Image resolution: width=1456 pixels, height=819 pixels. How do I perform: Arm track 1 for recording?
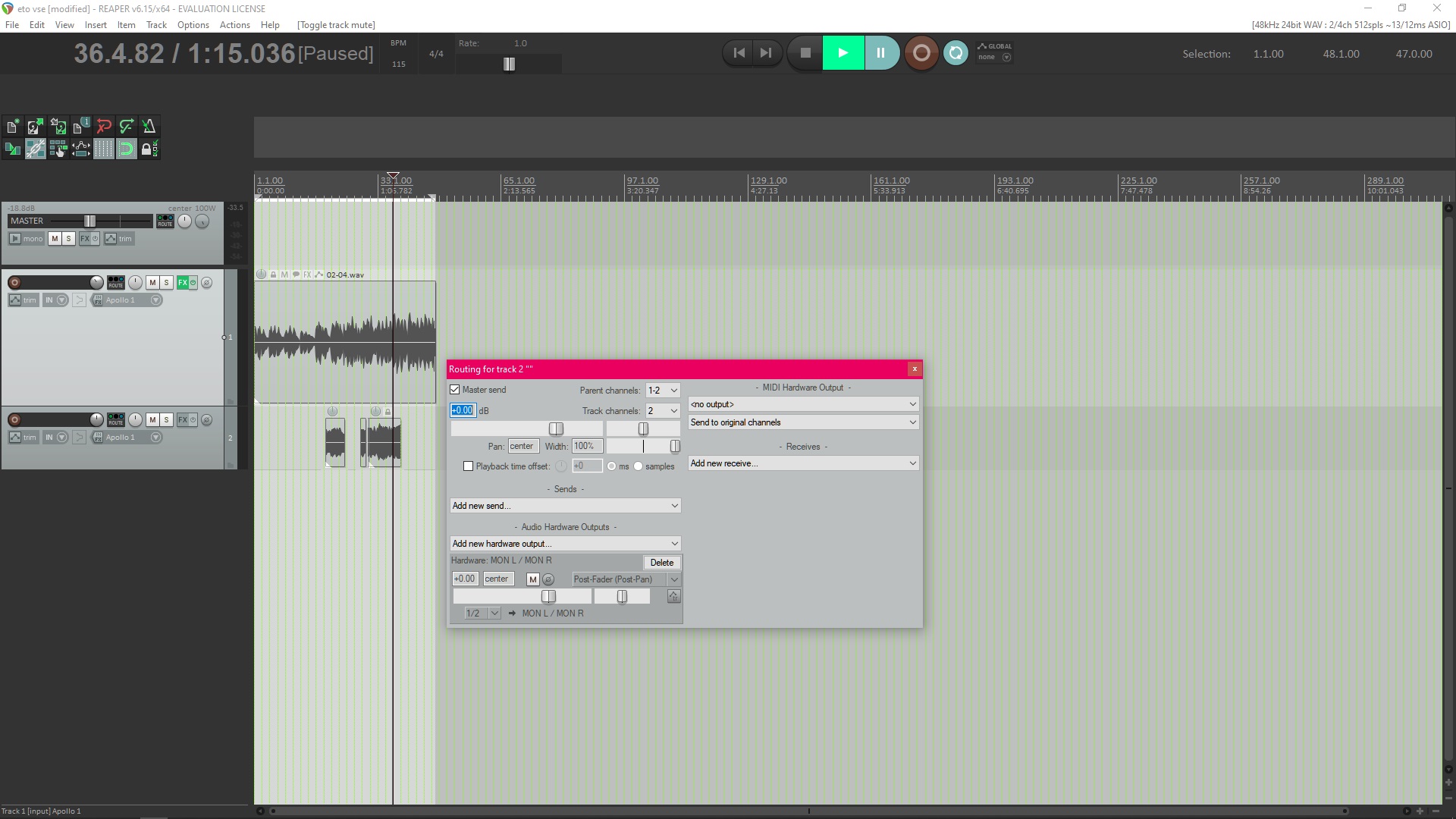pos(14,283)
